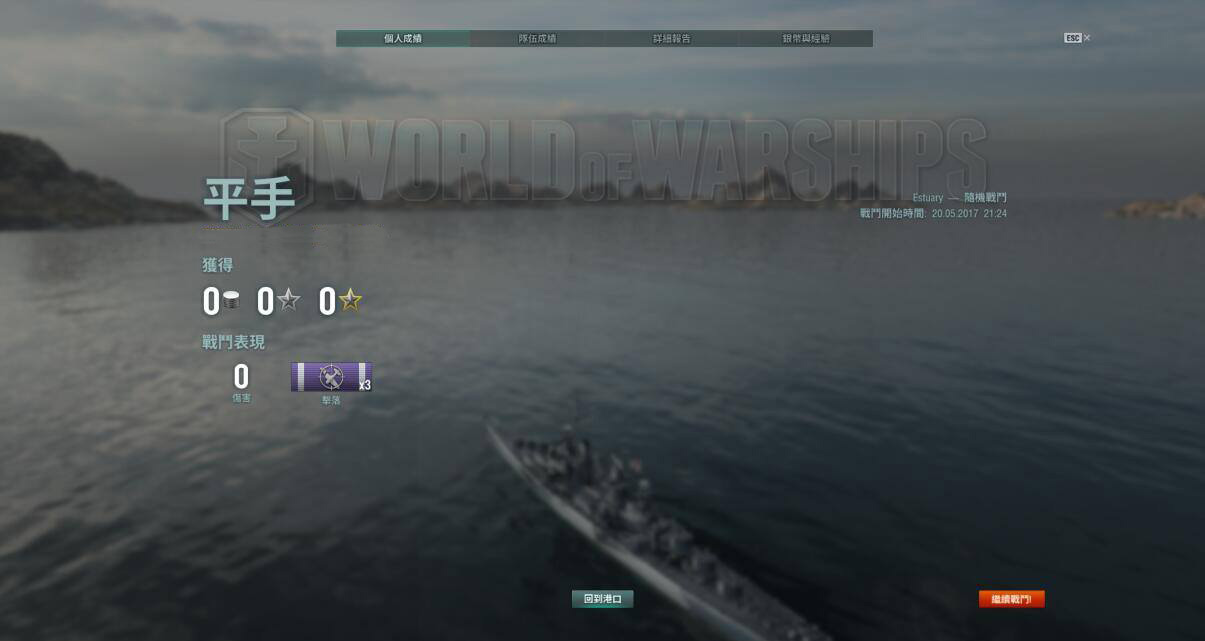Screen dimensions: 1205x641
Task: Click the battle start time 20.05.2017 21:24
Action: (968, 214)
